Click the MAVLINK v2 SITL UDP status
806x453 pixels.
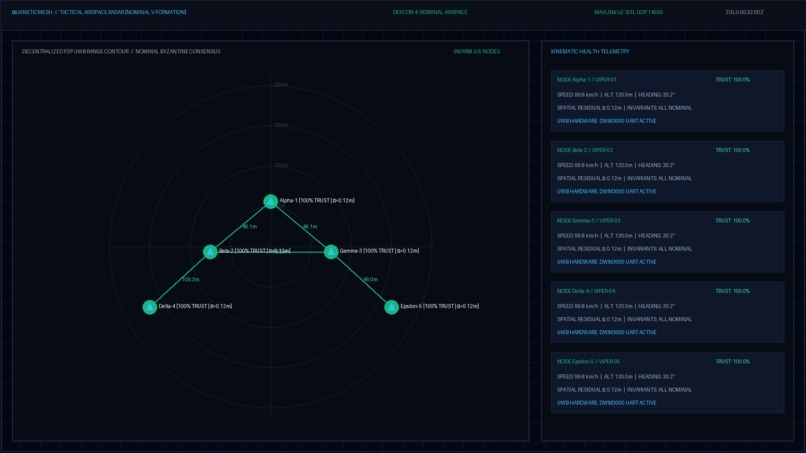coord(628,12)
